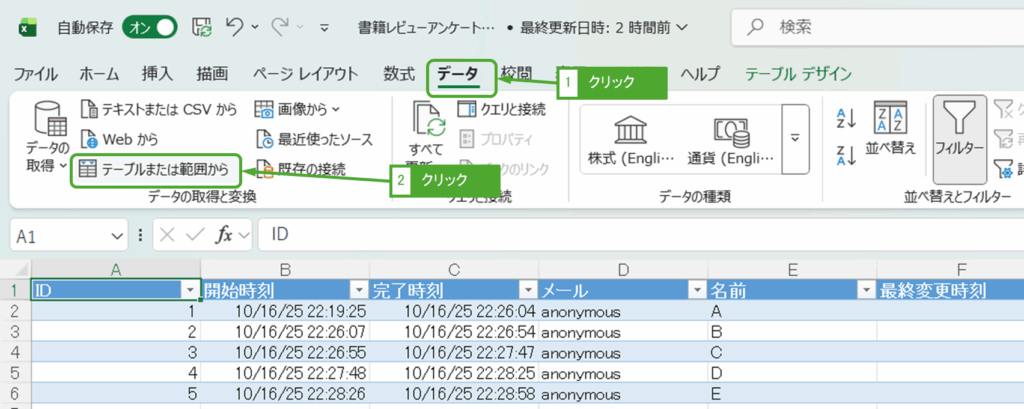This screenshot has width=1024, height=409.
Task: Click 'テキストまたは CSV から' import icon
Action: [89, 108]
